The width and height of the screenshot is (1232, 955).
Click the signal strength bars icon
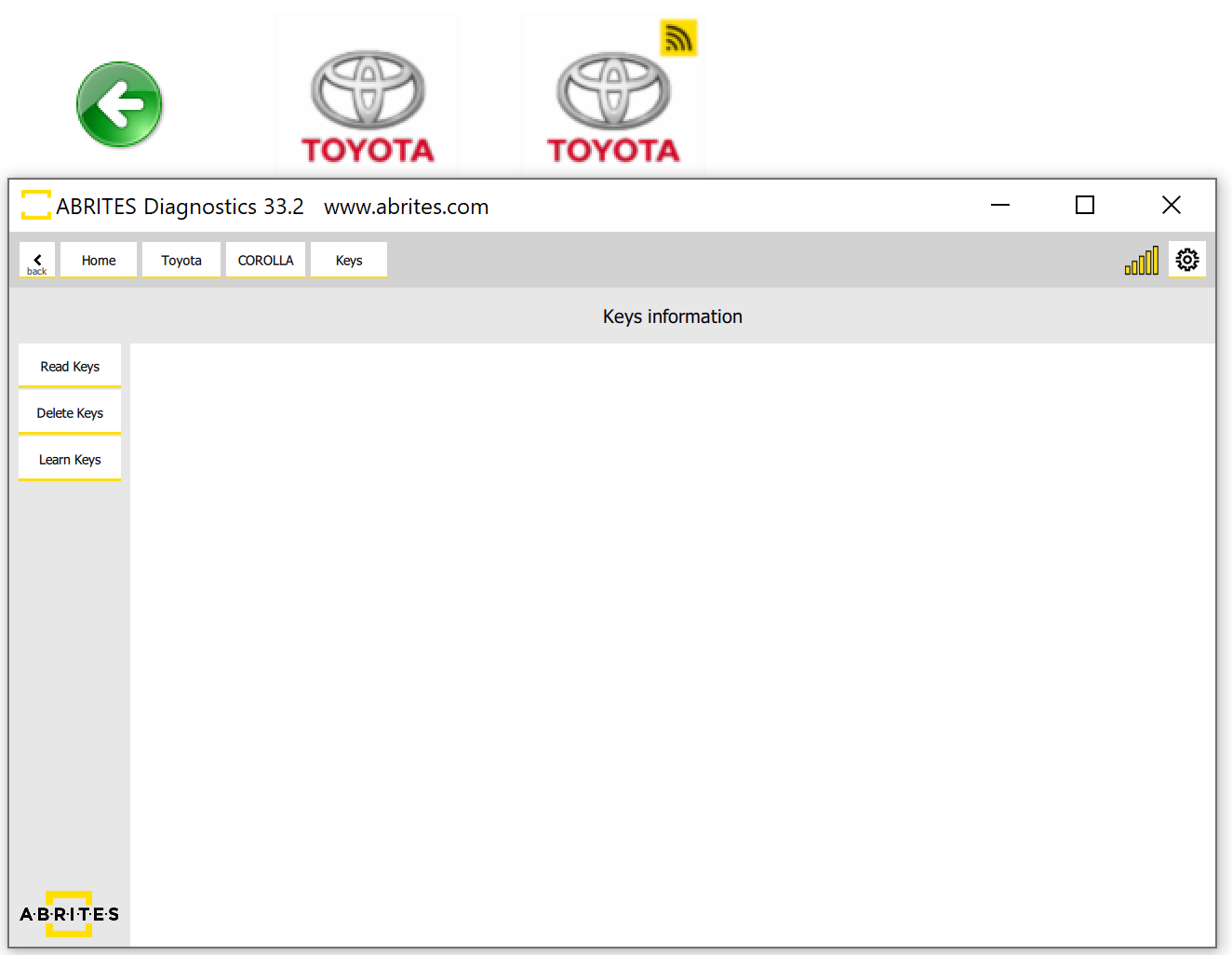(x=1142, y=261)
